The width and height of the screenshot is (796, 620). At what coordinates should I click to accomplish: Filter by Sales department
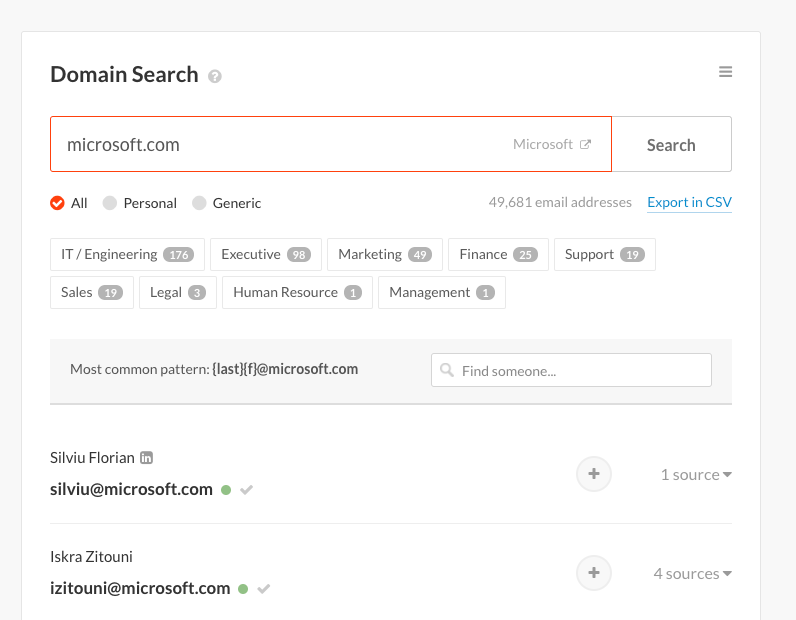pyautogui.click(x=92, y=292)
